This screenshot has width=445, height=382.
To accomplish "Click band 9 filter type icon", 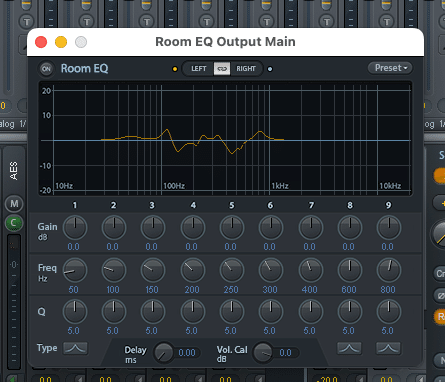I will pyautogui.click(x=388, y=348).
